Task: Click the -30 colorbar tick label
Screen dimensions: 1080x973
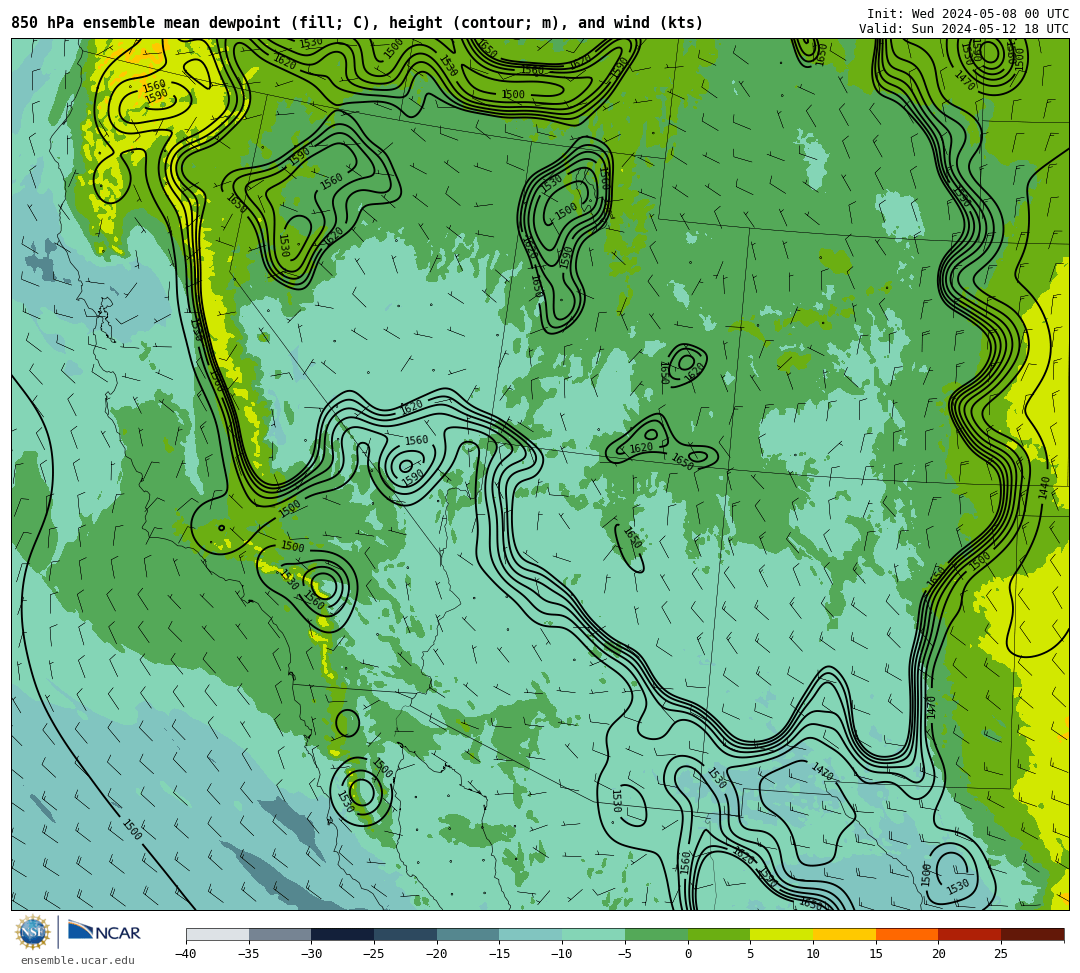Action: tap(311, 954)
